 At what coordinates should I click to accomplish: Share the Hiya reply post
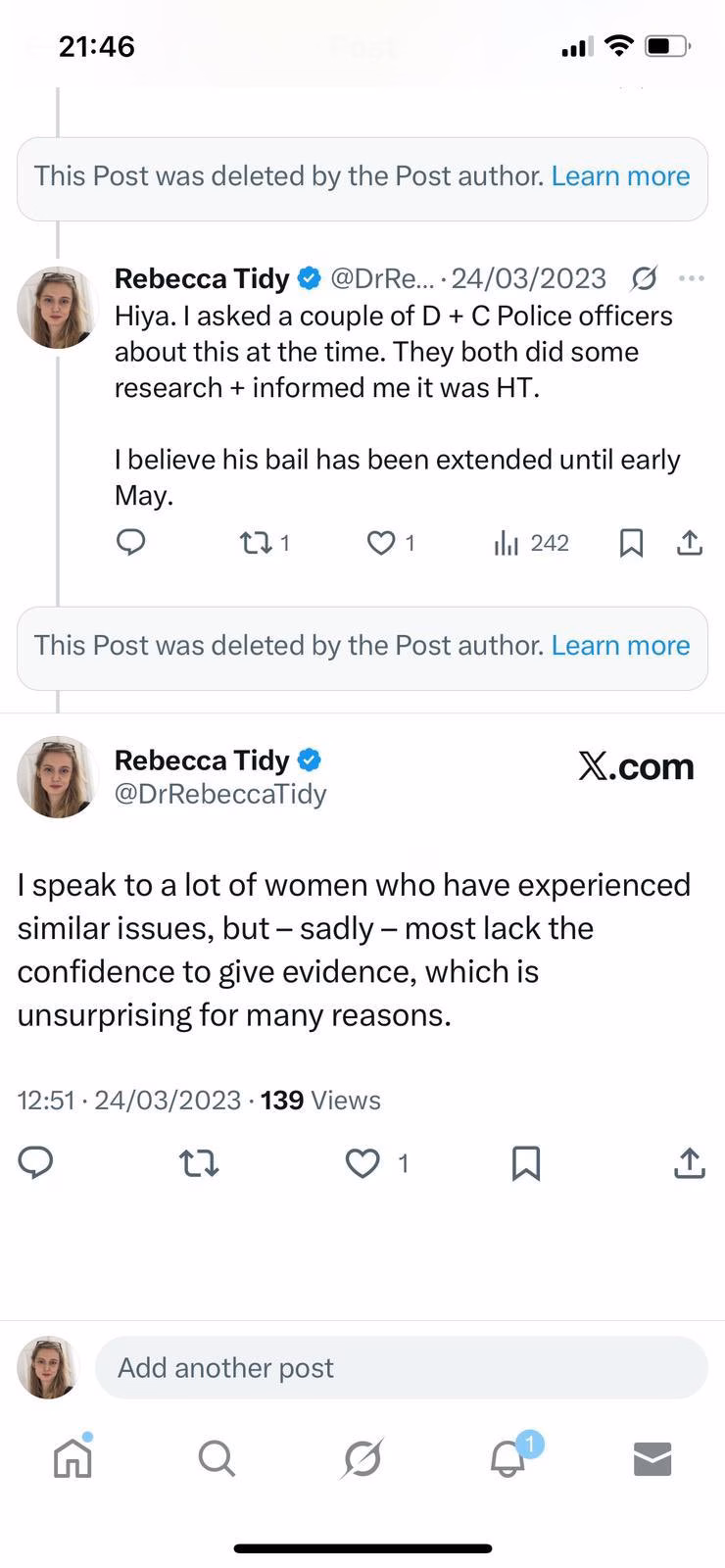(x=690, y=542)
